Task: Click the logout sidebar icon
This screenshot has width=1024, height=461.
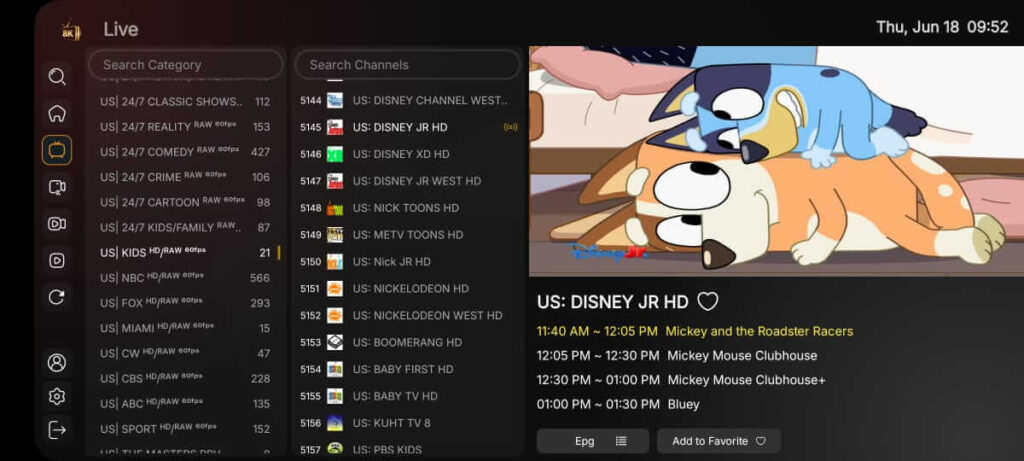Action: (57, 430)
